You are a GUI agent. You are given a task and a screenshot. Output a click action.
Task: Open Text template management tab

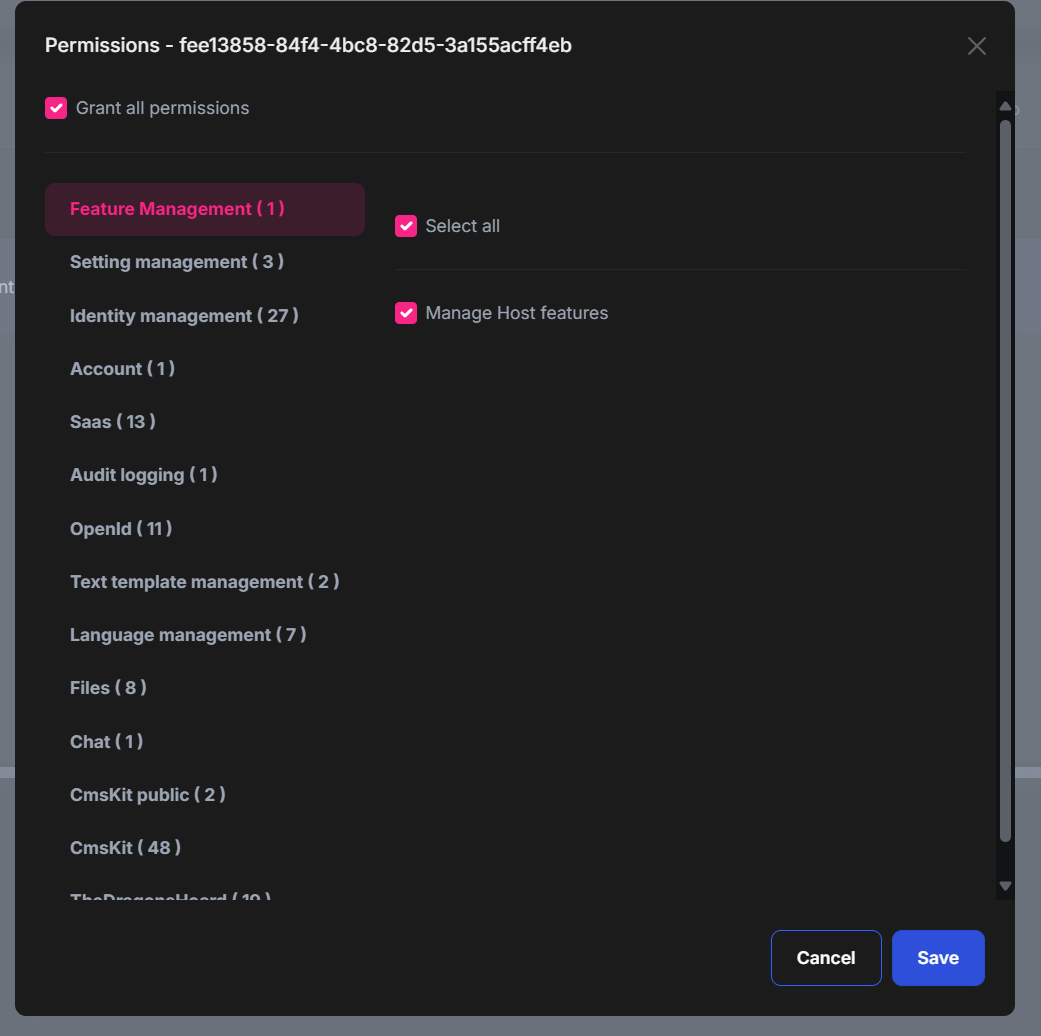(x=204, y=582)
